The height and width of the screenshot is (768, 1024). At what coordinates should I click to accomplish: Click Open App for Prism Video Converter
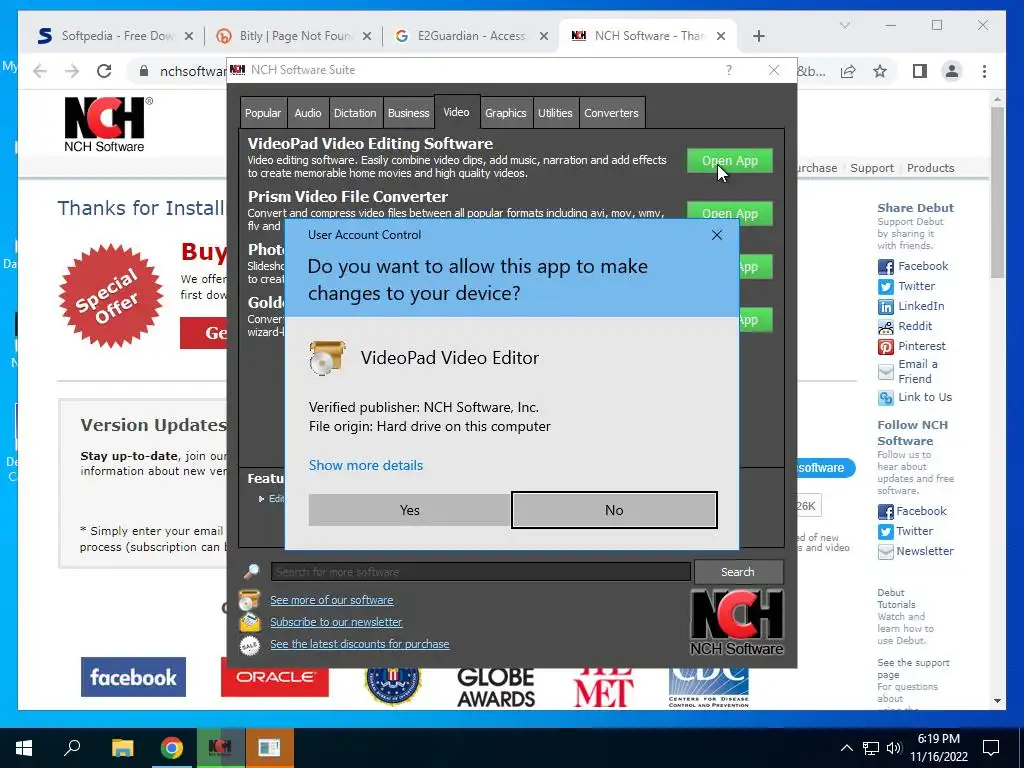(x=729, y=213)
